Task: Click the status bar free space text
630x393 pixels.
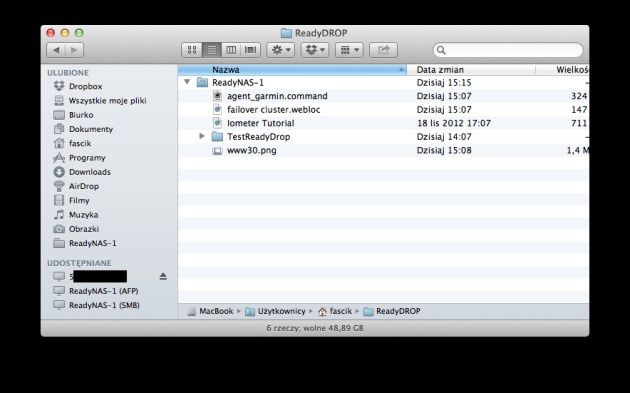Action: 315,328
